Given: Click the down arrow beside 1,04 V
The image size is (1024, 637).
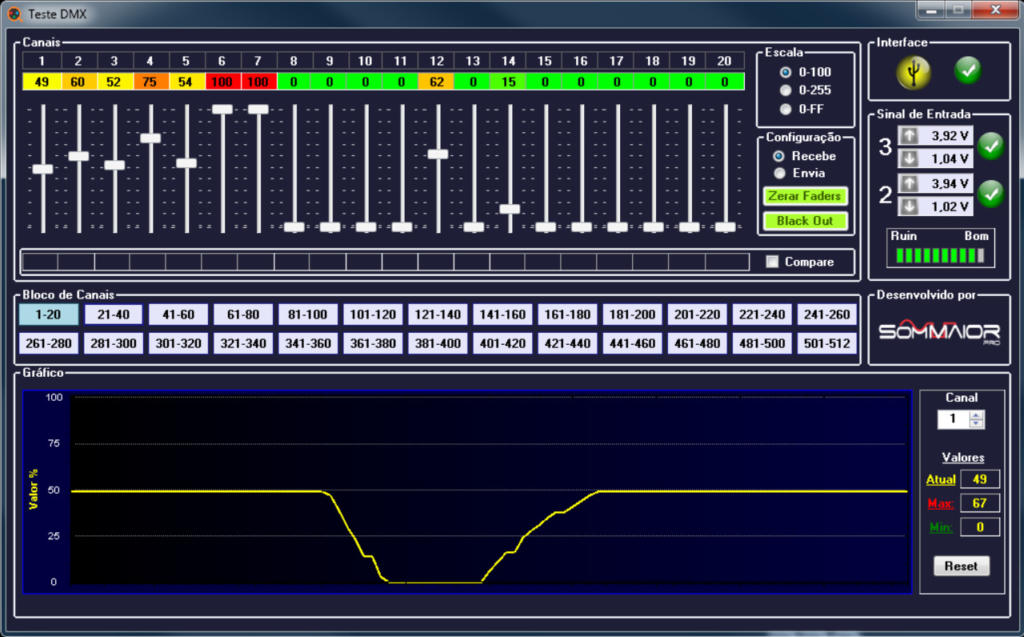Looking at the screenshot, I should [x=909, y=158].
